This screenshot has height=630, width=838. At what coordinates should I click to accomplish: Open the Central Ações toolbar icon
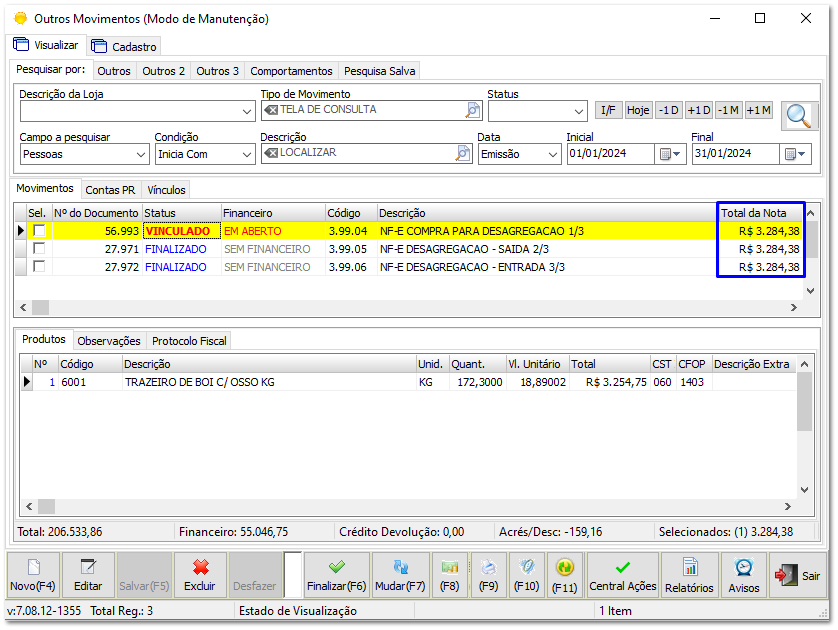622,575
